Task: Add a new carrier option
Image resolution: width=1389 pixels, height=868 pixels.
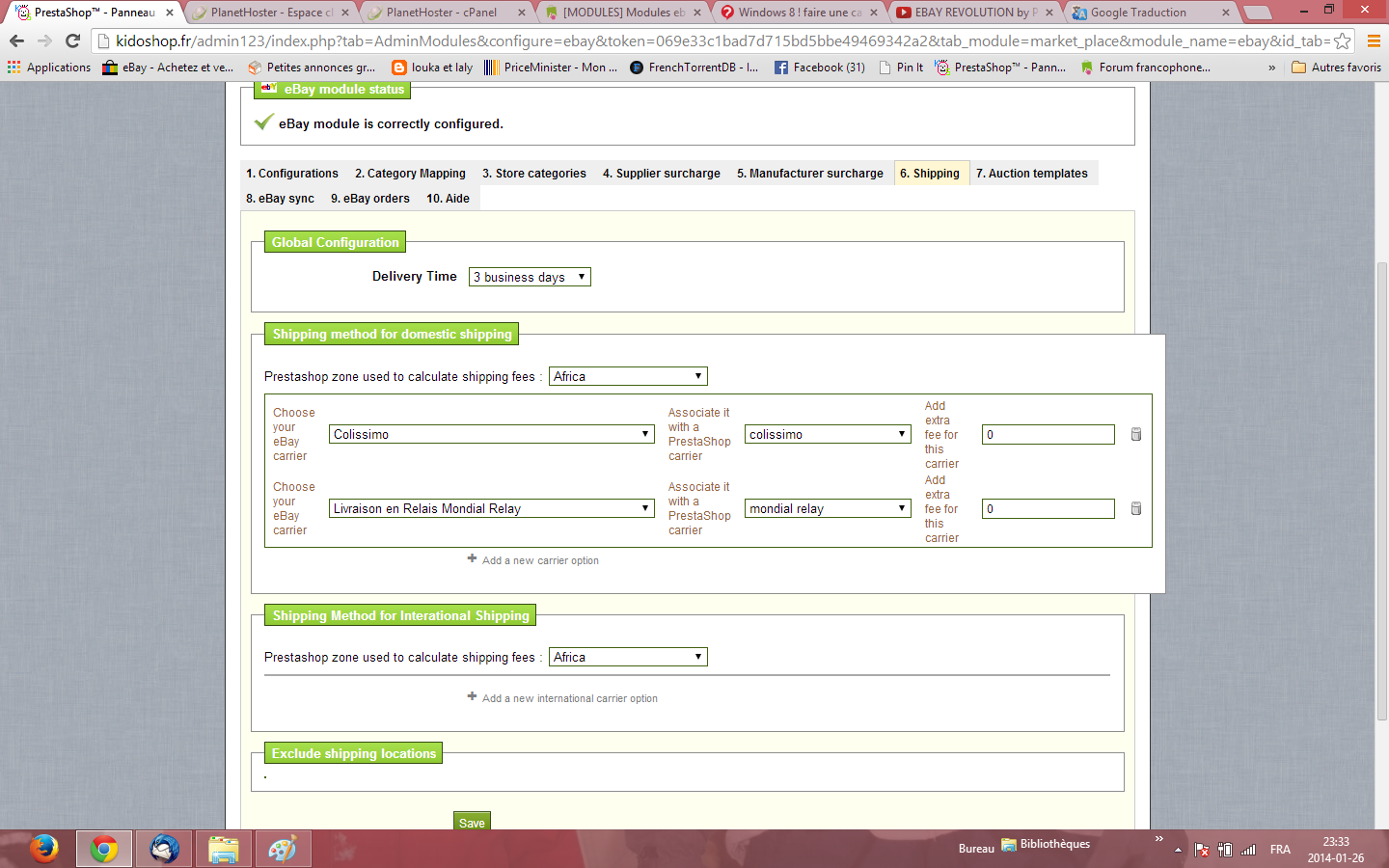Action: tap(533, 559)
